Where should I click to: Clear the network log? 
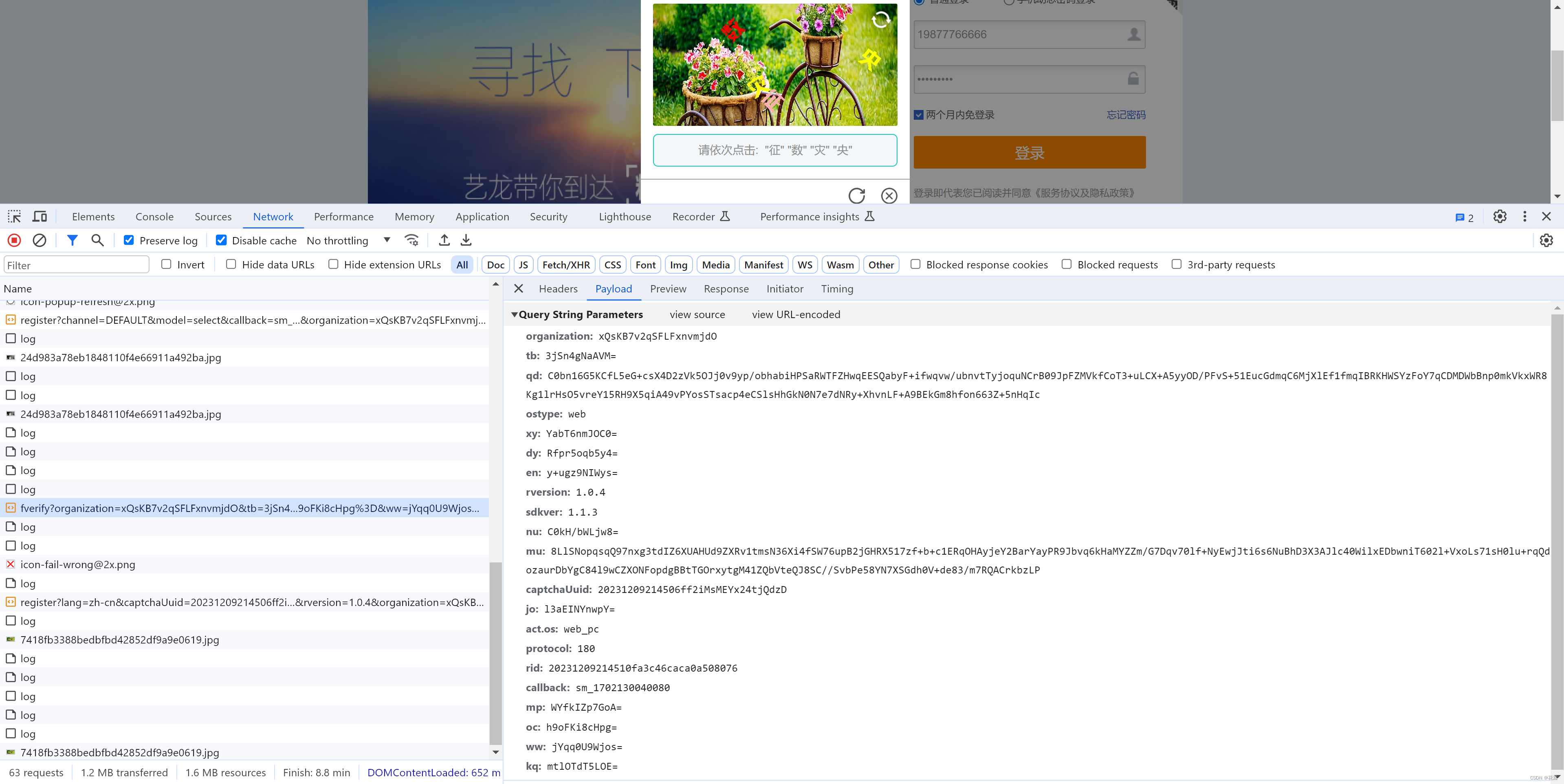40,240
